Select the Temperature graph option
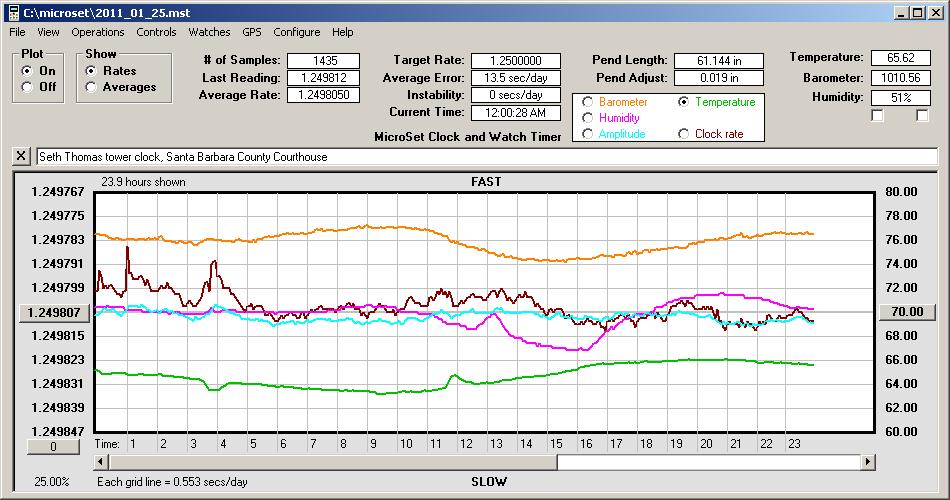 683,102
